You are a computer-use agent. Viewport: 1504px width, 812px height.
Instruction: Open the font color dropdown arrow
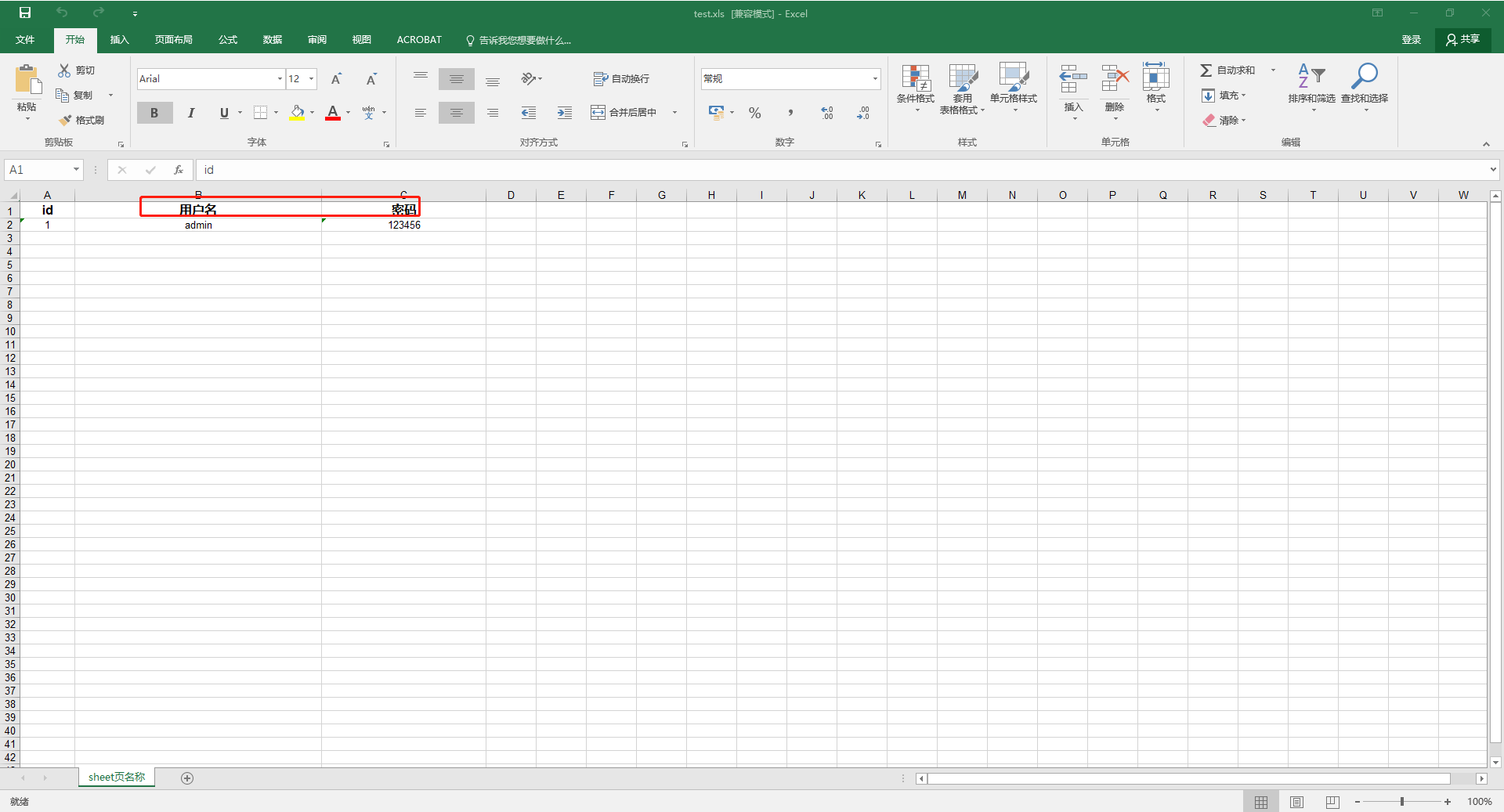pyautogui.click(x=348, y=113)
